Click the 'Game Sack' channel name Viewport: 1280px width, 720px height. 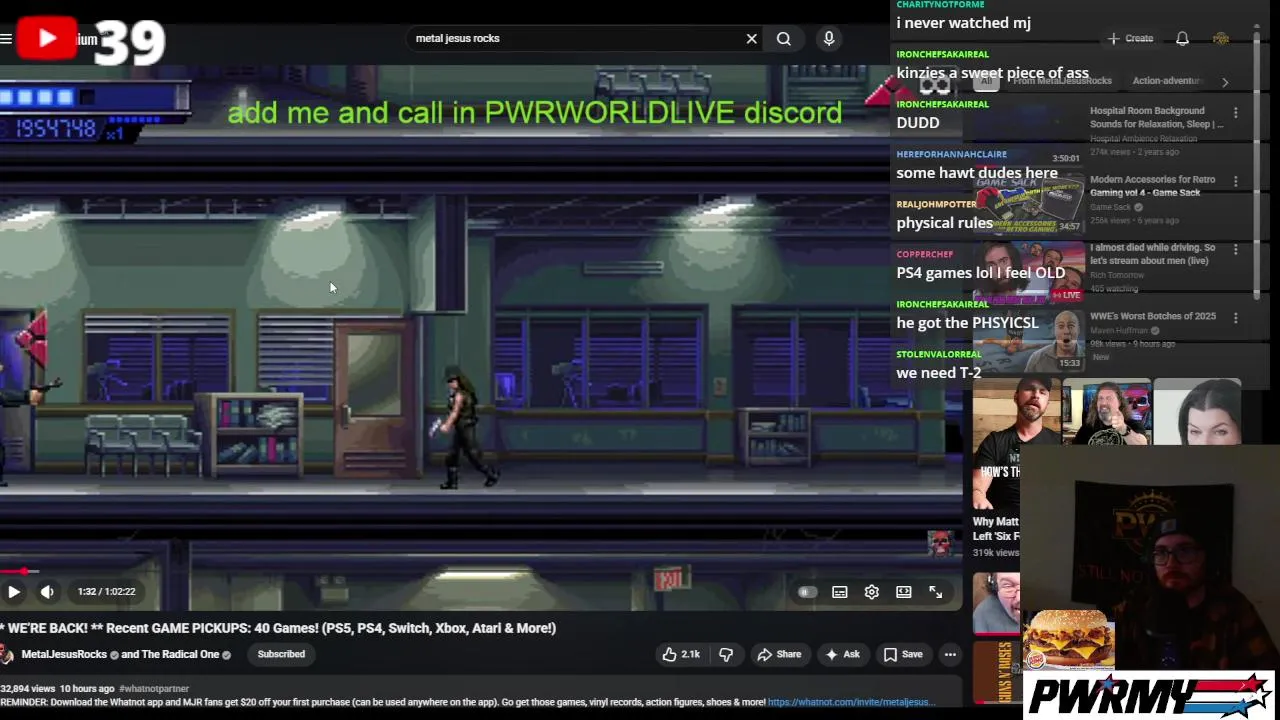coord(1110,207)
